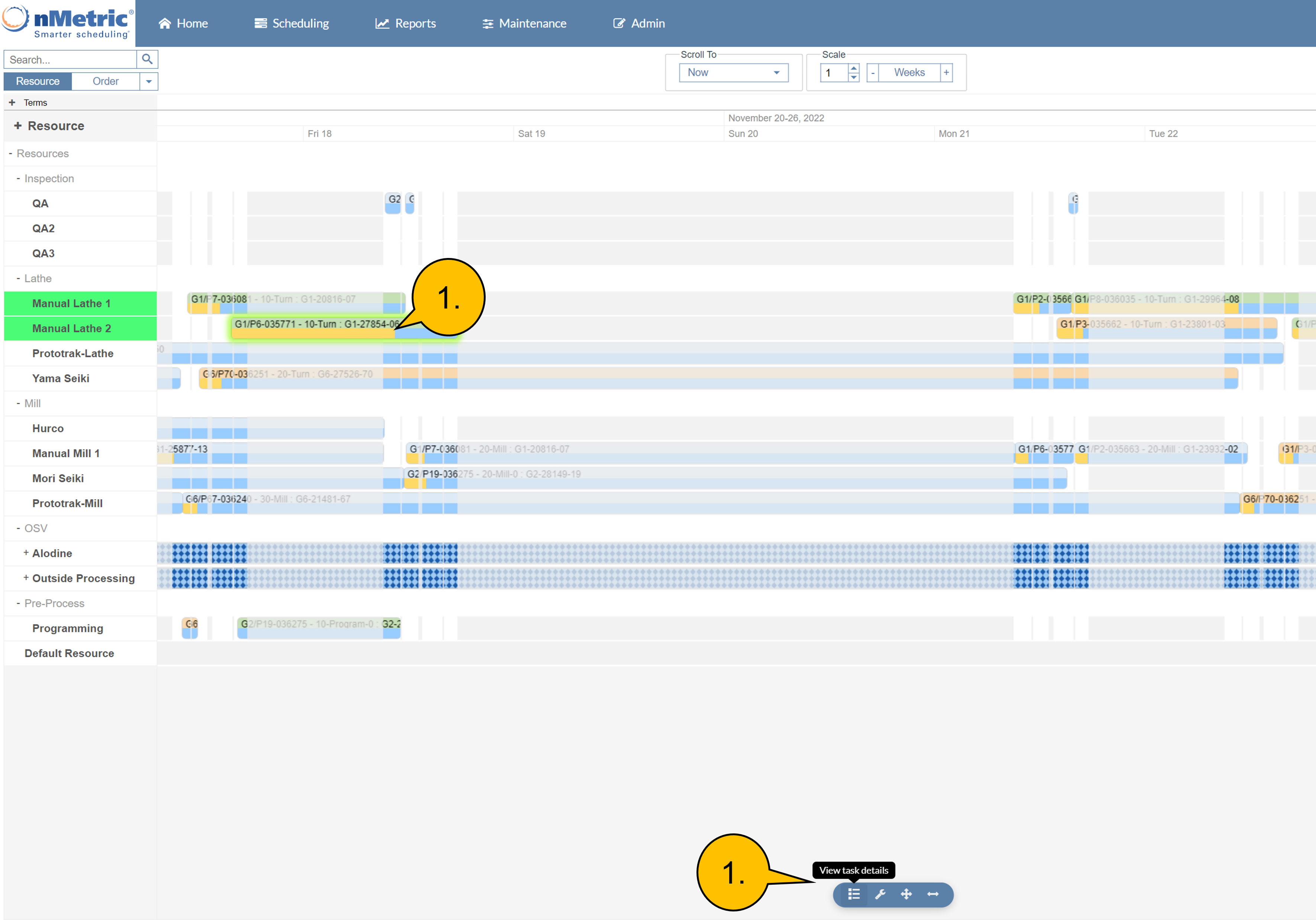1316x920 pixels.
Task: Open dropdown arrow next to Order
Action: [149, 81]
